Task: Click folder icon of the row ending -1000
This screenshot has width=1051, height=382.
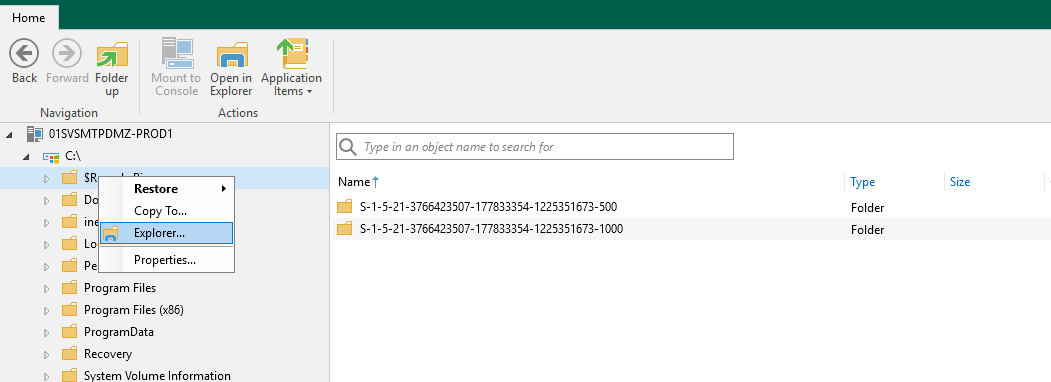Action: coord(345,229)
